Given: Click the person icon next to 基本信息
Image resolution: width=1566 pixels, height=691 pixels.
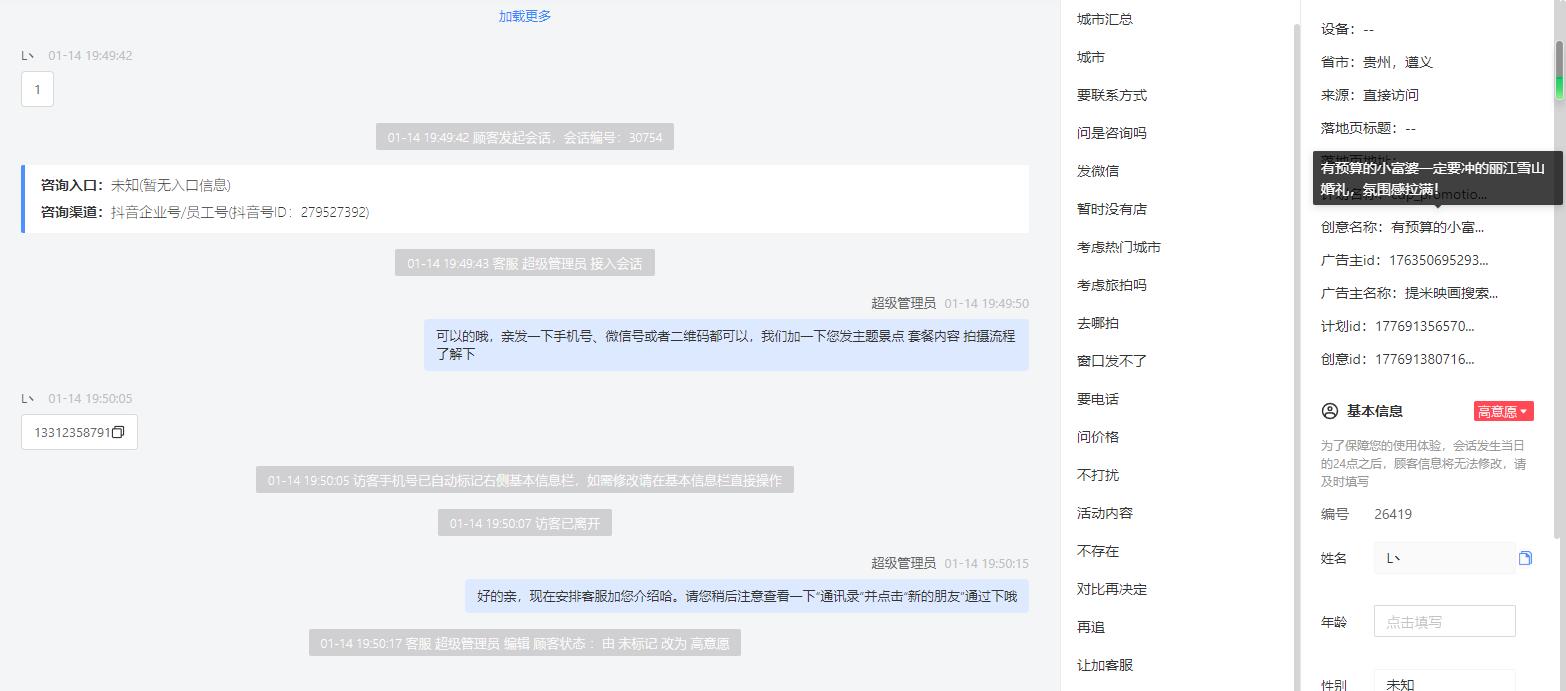Looking at the screenshot, I should (1330, 411).
